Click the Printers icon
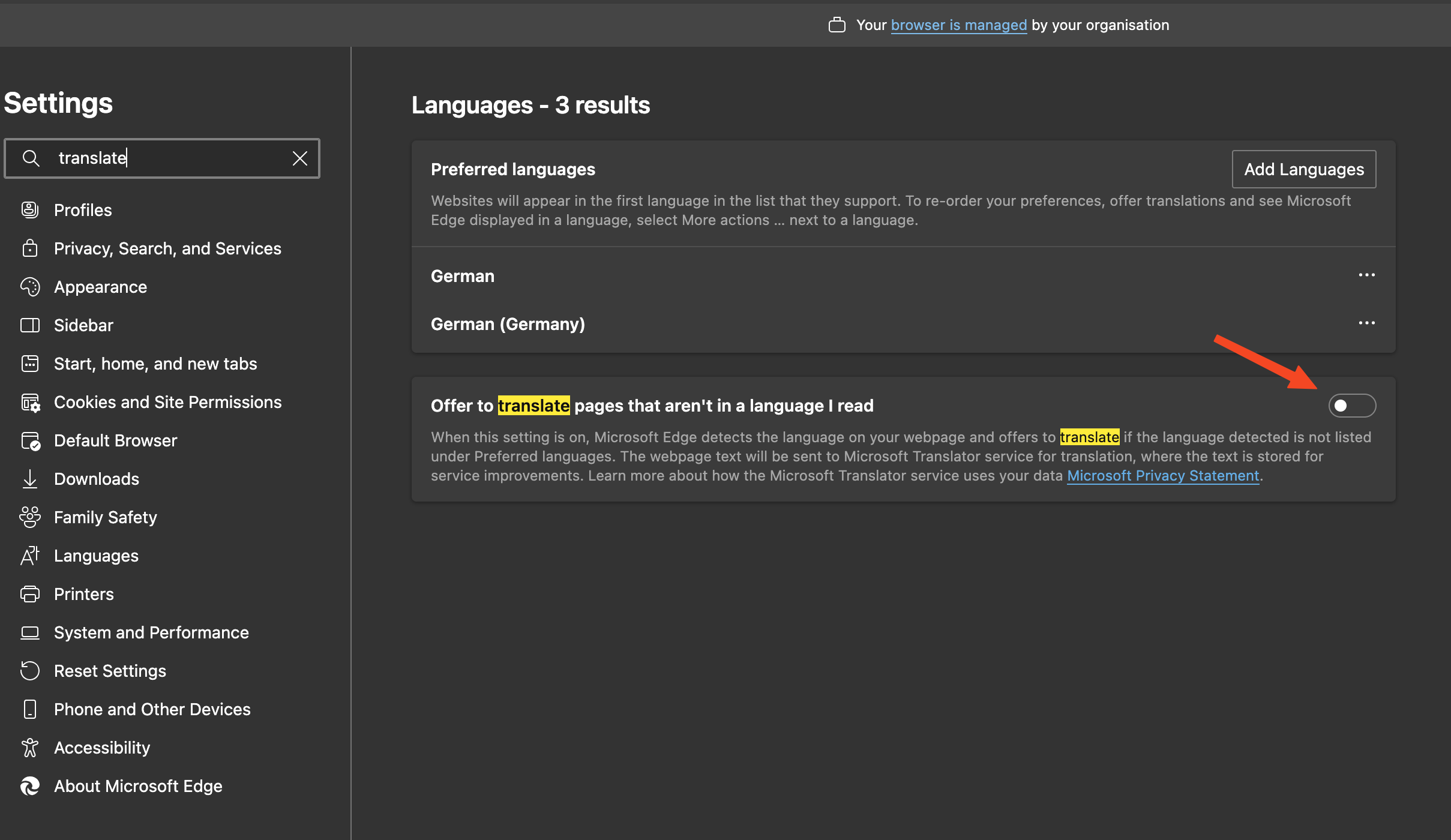Image resolution: width=1451 pixels, height=840 pixels. 30,594
